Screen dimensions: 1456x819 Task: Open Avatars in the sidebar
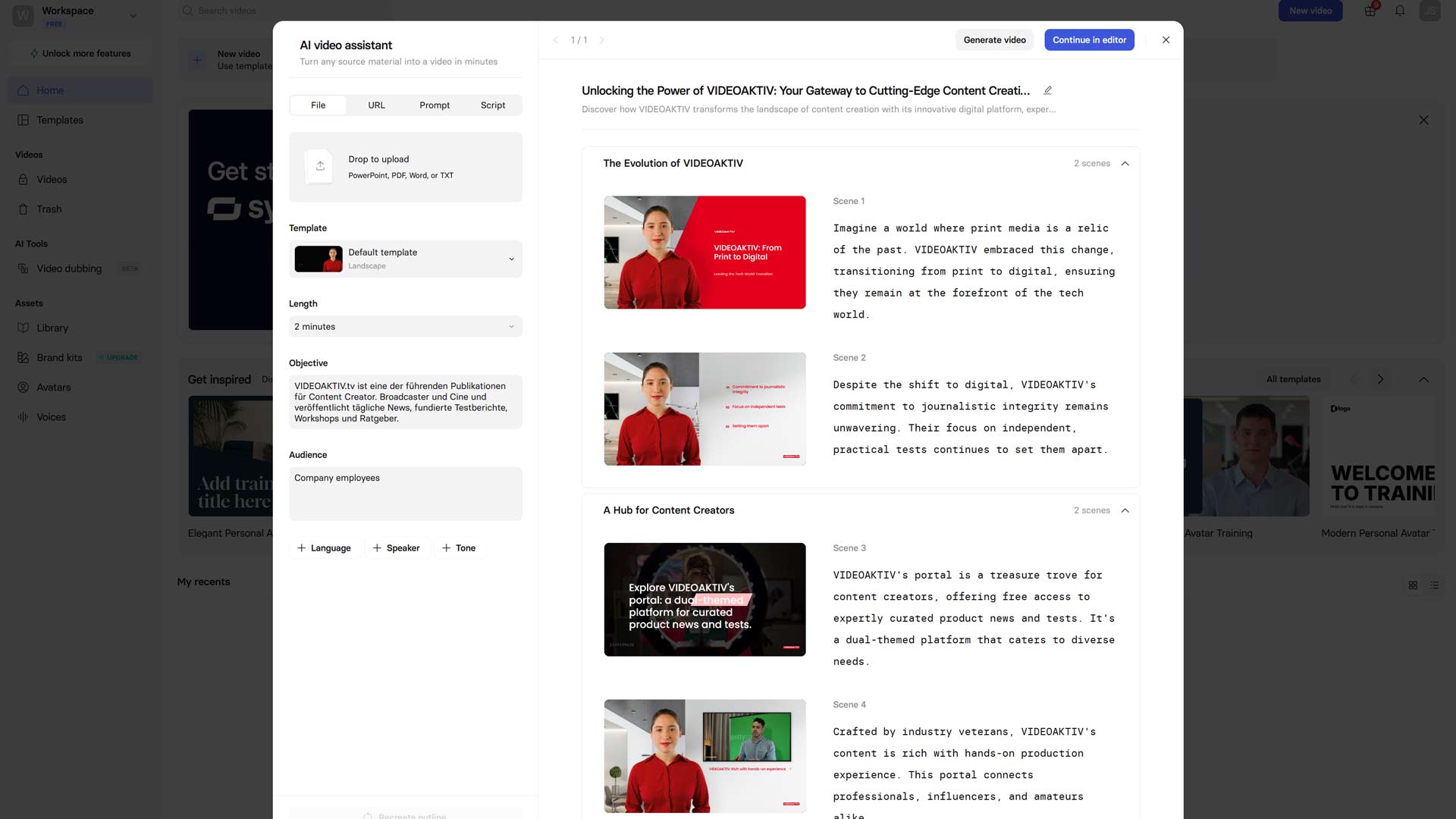point(53,388)
